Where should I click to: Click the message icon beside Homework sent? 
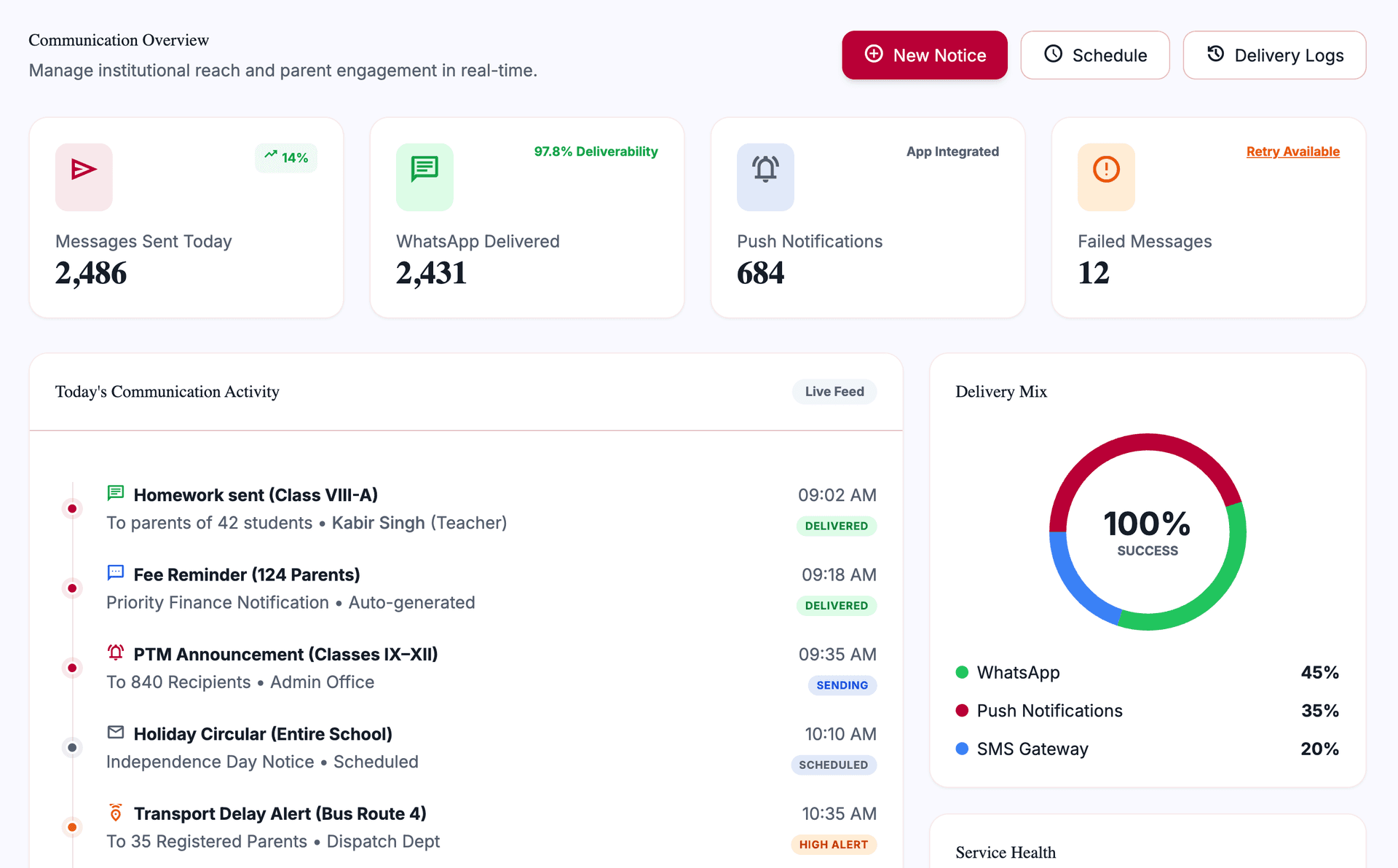pyautogui.click(x=116, y=494)
